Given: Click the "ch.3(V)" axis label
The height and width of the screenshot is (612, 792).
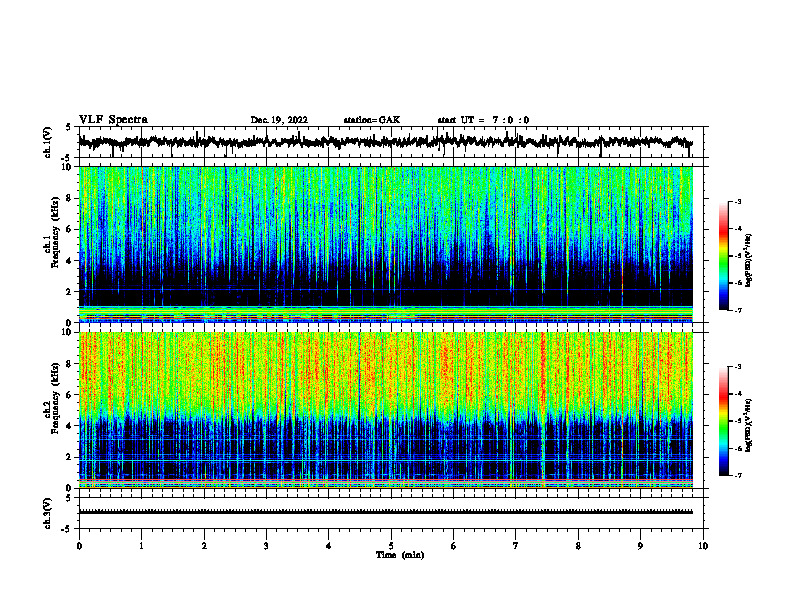Looking at the screenshot, I should click(48, 513).
